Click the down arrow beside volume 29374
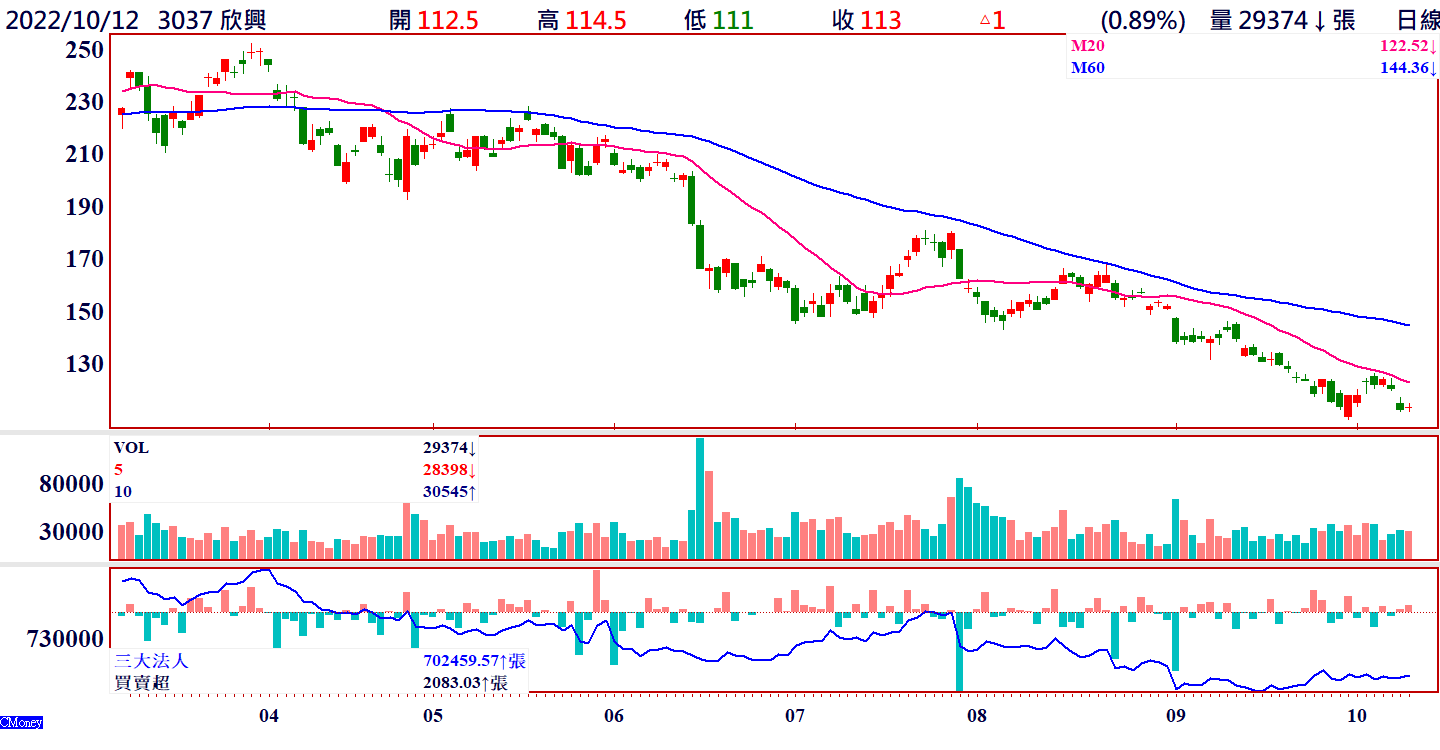Screen dimensions: 1440x750 click(x=1319, y=20)
